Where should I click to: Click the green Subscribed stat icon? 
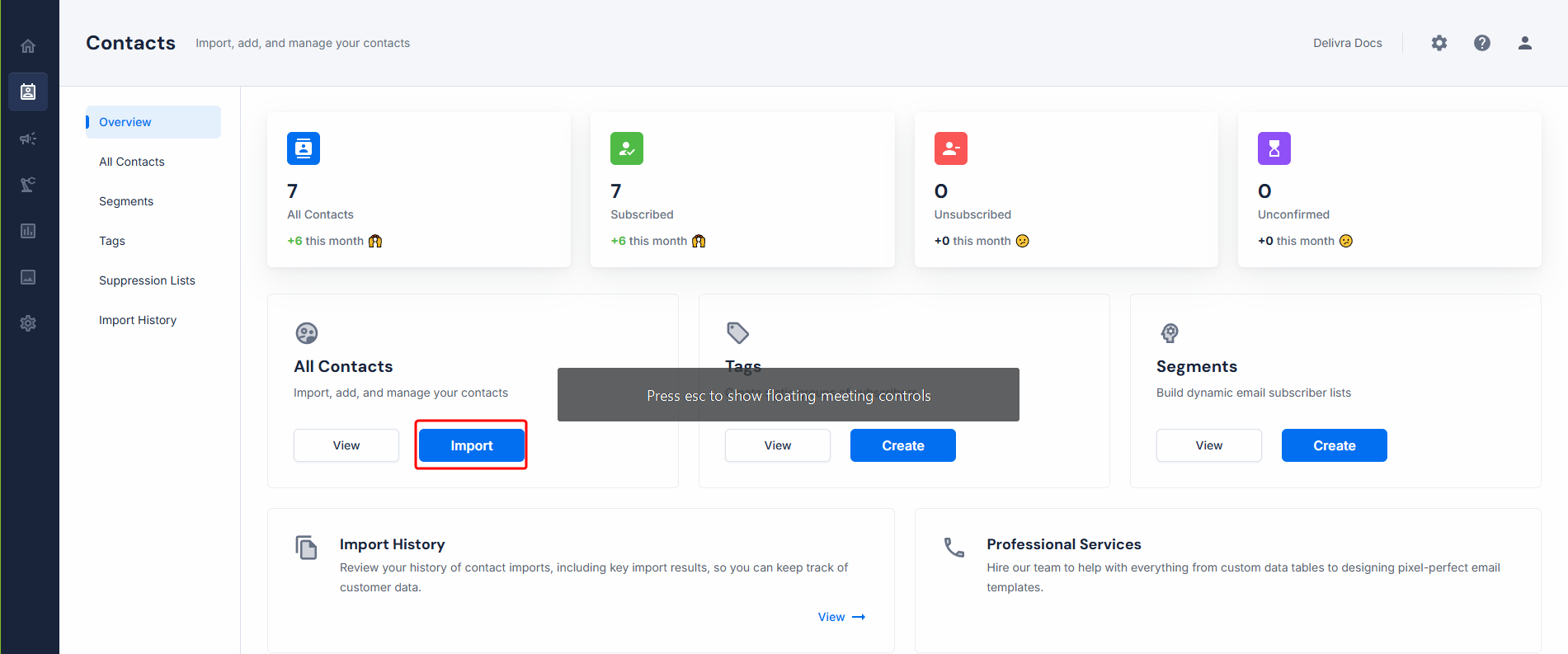[x=627, y=148]
